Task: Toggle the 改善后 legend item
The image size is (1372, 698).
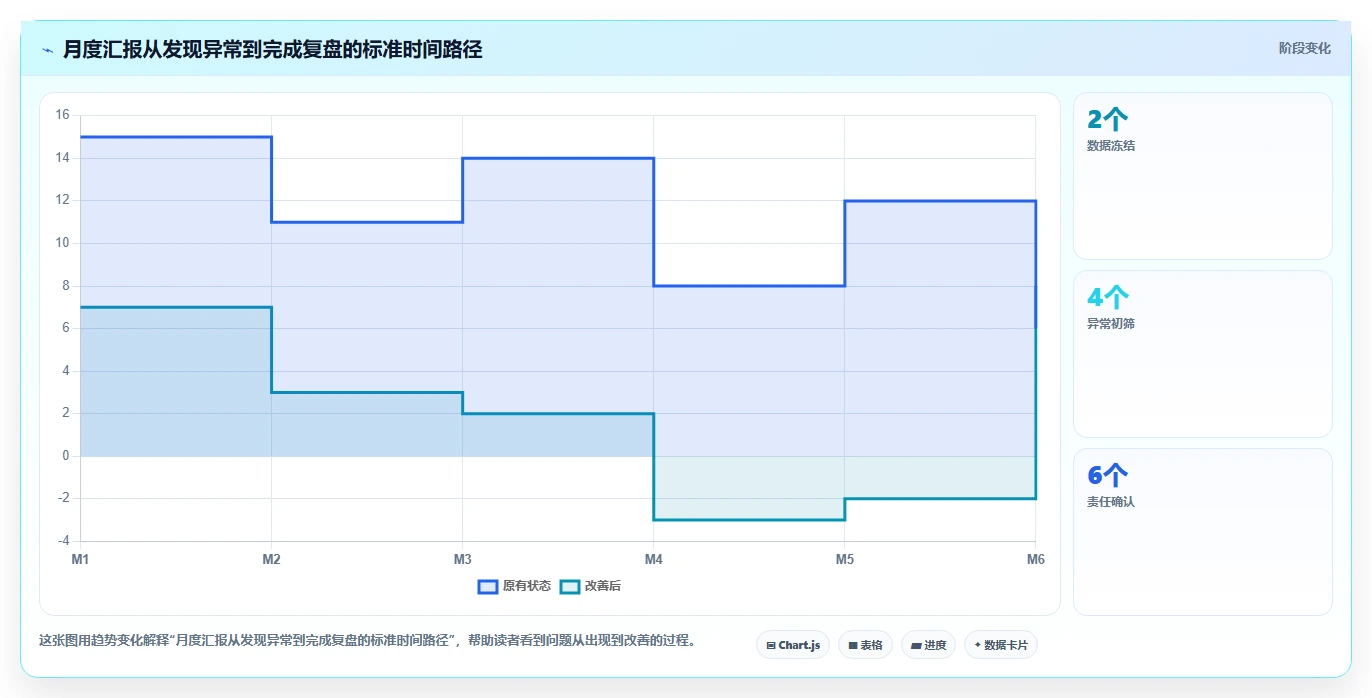Action: coord(590,586)
